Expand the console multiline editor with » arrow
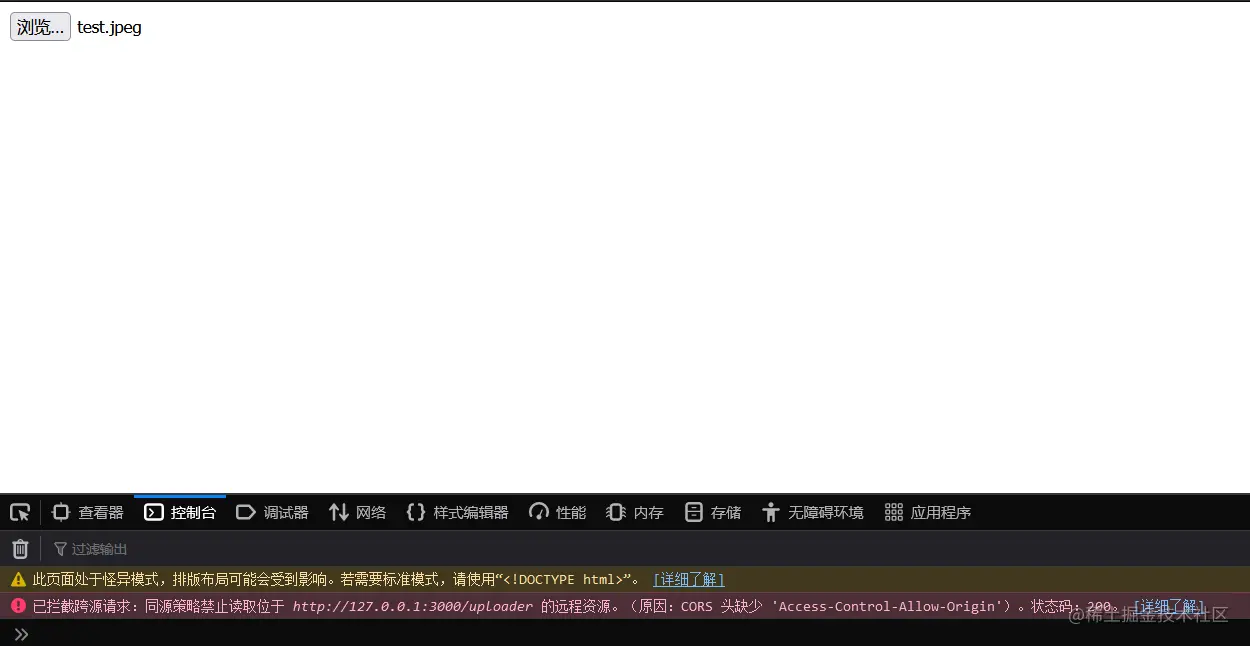This screenshot has width=1250, height=646. 22,633
